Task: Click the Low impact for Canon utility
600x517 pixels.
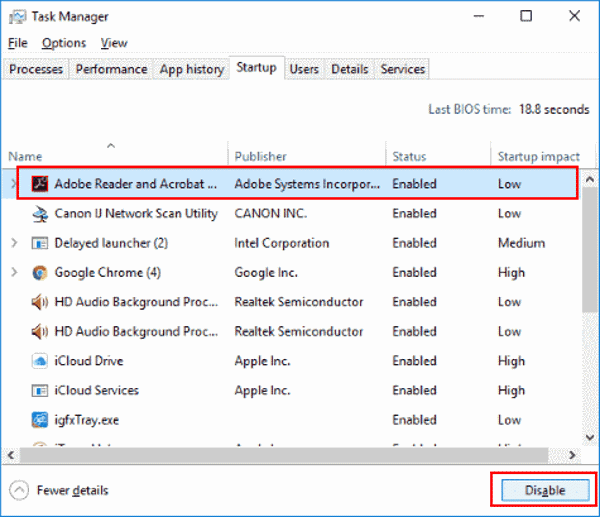Action: pyautogui.click(x=509, y=214)
